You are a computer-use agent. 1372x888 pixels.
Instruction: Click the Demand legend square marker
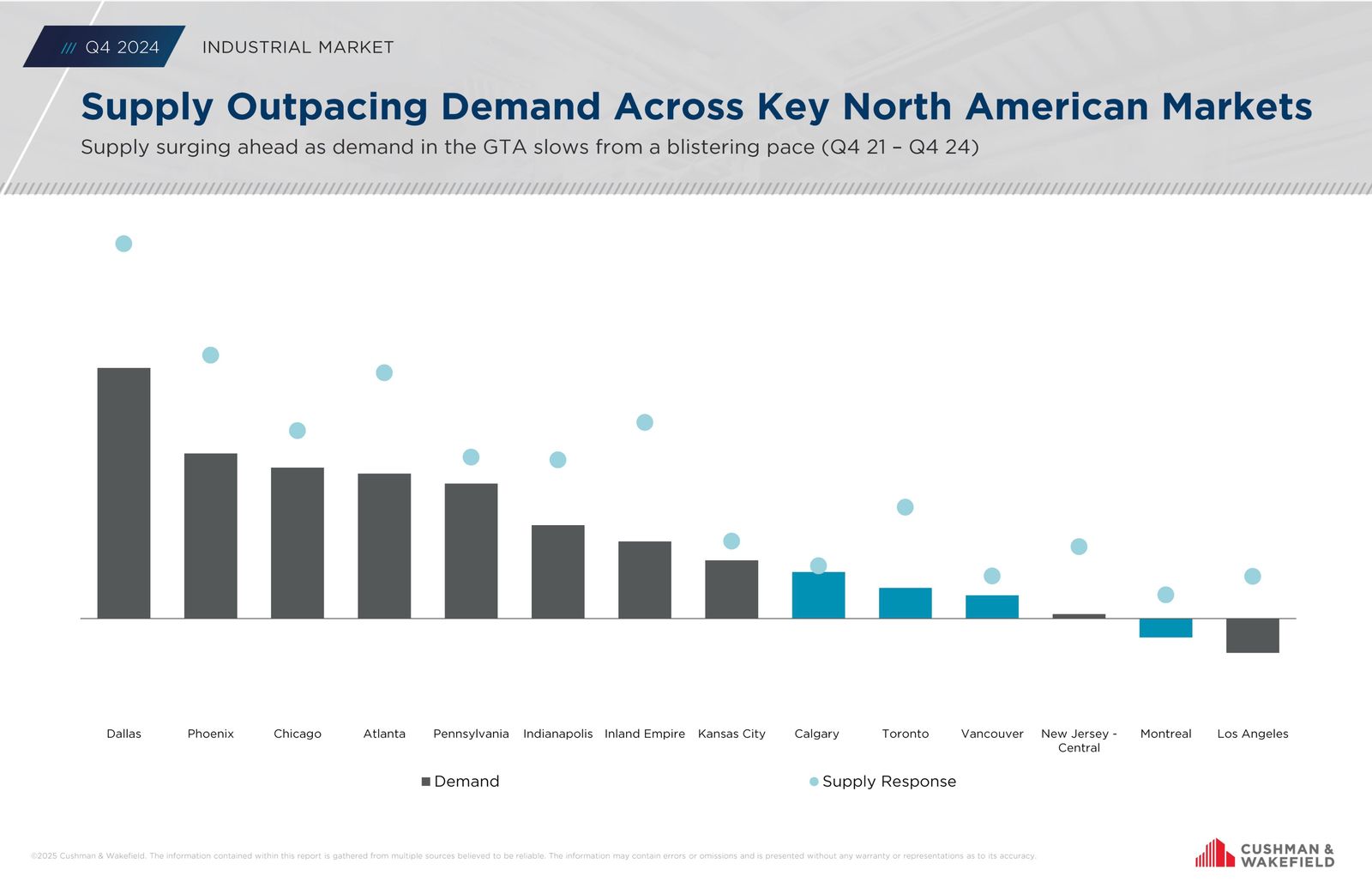pos(425,782)
